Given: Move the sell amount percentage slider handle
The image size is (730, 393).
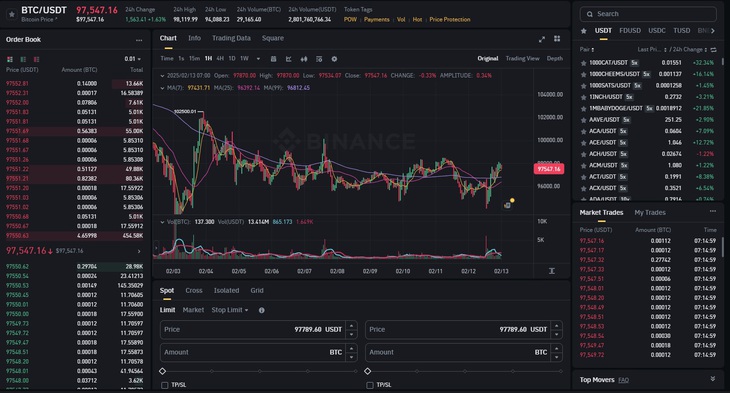Looking at the screenshot, I should tap(368, 371).
